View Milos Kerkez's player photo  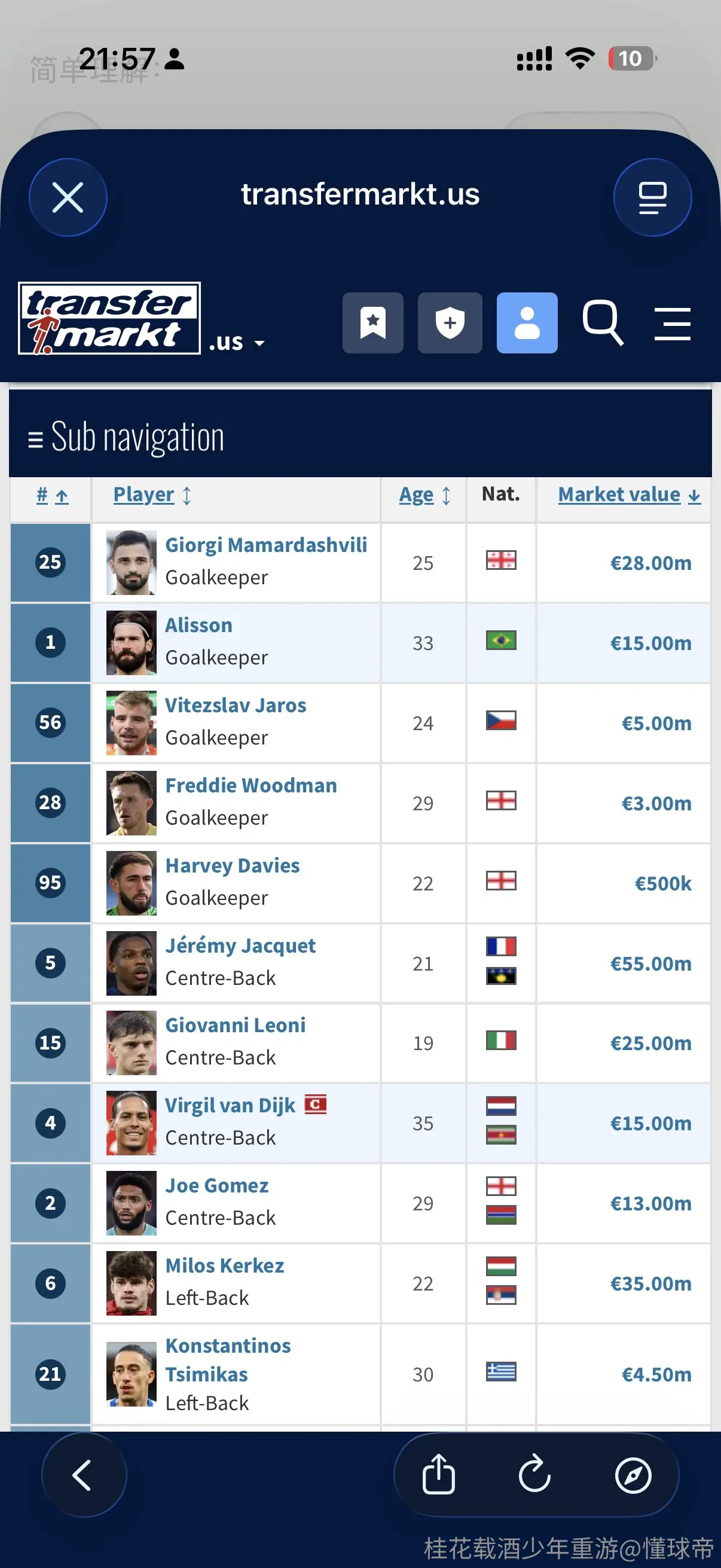tap(131, 1283)
